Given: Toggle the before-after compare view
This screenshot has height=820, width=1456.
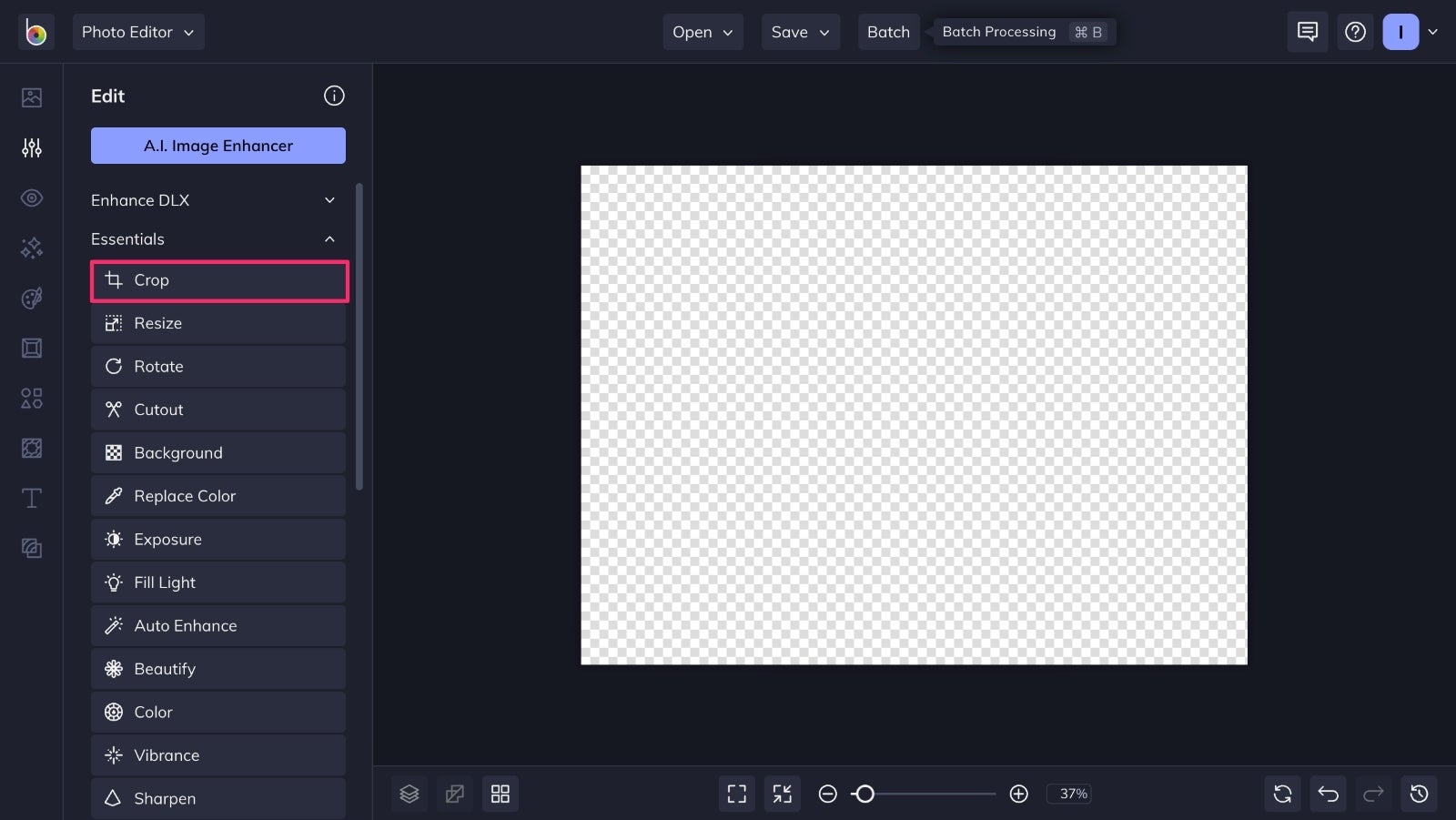Looking at the screenshot, I should point(454,793).
